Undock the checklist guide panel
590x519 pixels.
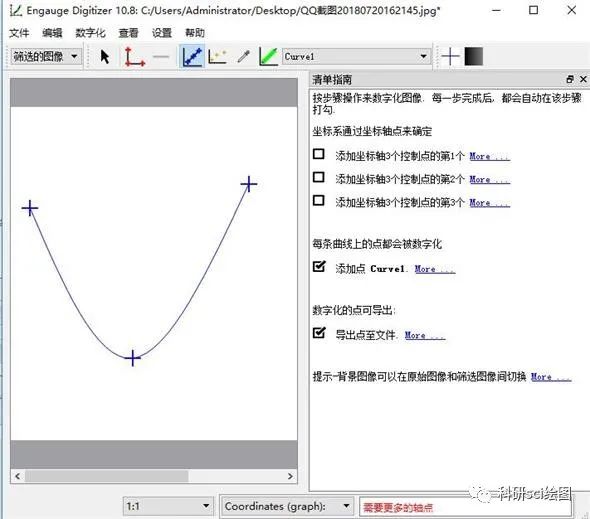[570, 79]
